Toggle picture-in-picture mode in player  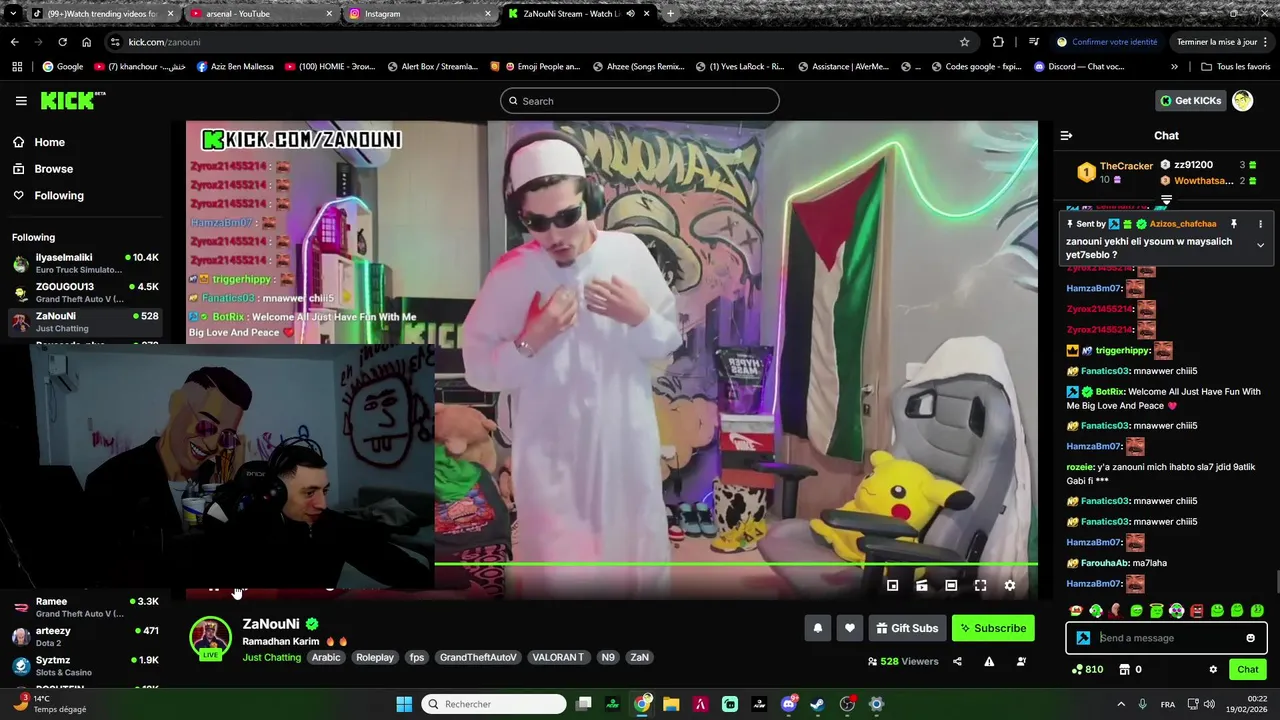point(893,586)
